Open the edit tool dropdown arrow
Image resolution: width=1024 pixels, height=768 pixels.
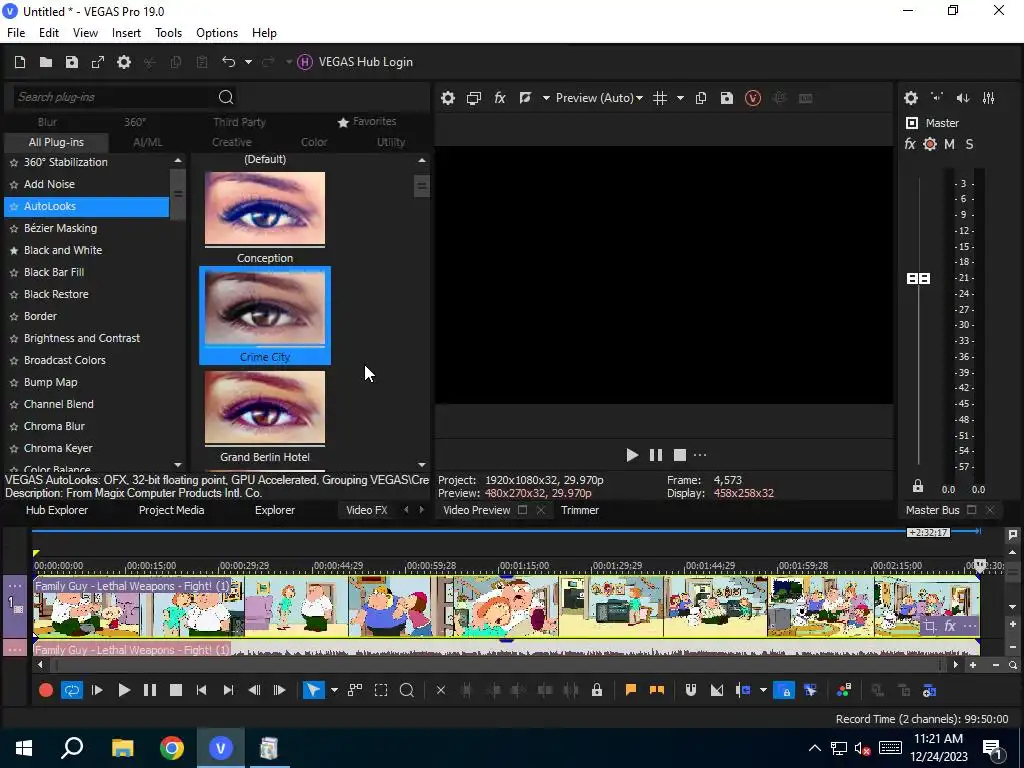(x=334, y=690)
